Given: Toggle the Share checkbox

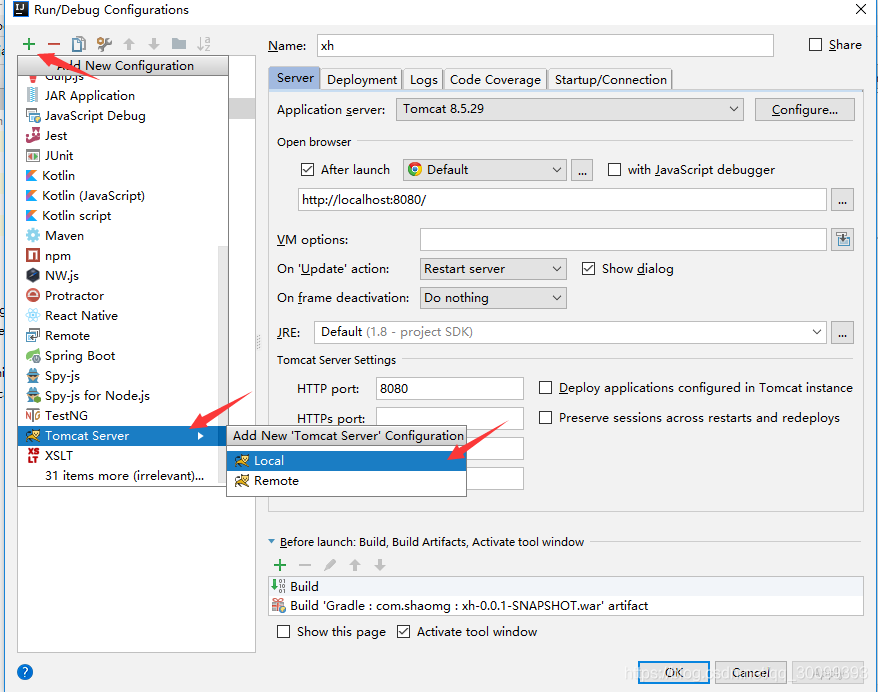Looking at the screenshot, I should (815, 45).
